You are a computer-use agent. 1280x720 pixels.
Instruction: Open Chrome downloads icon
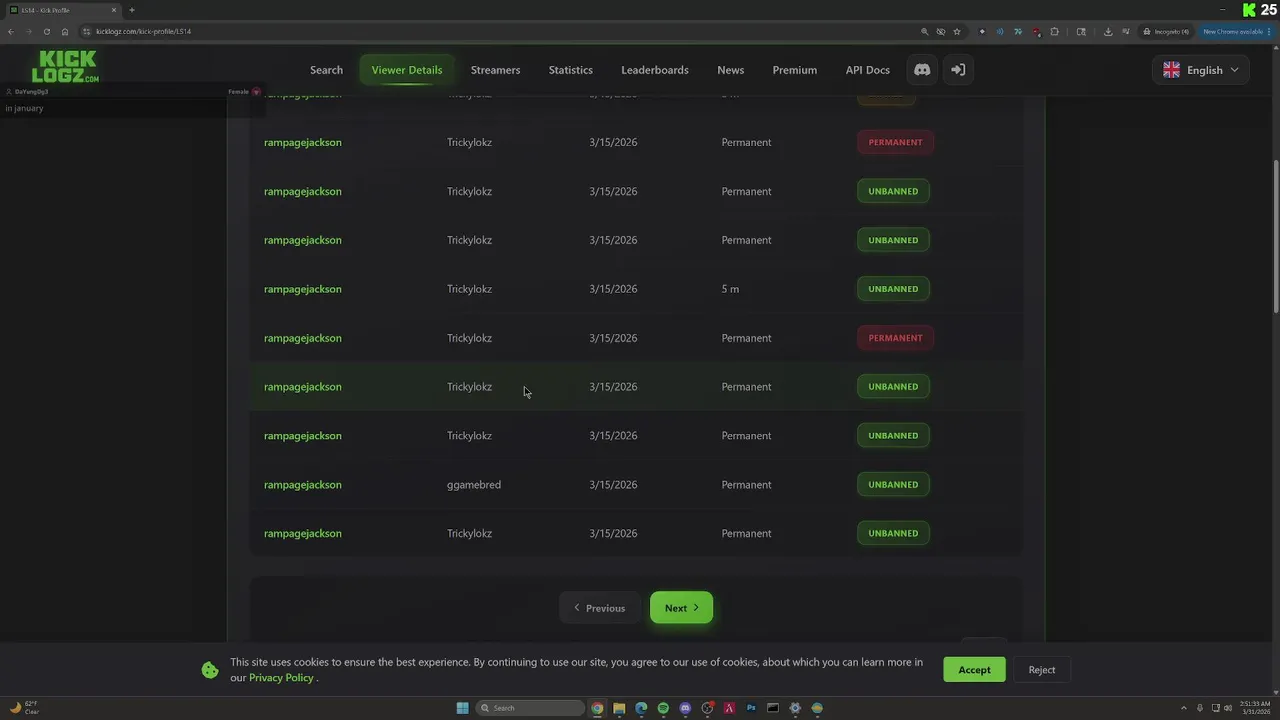[1108, 31]
